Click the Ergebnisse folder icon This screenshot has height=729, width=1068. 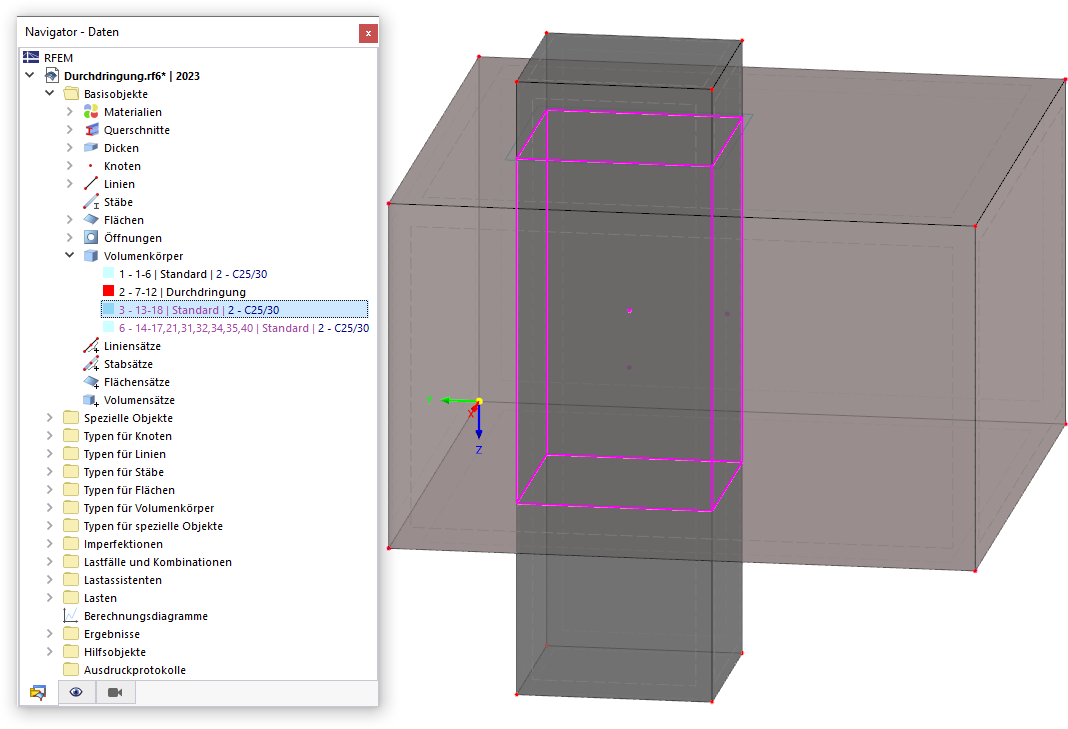(x=71, y=634)
